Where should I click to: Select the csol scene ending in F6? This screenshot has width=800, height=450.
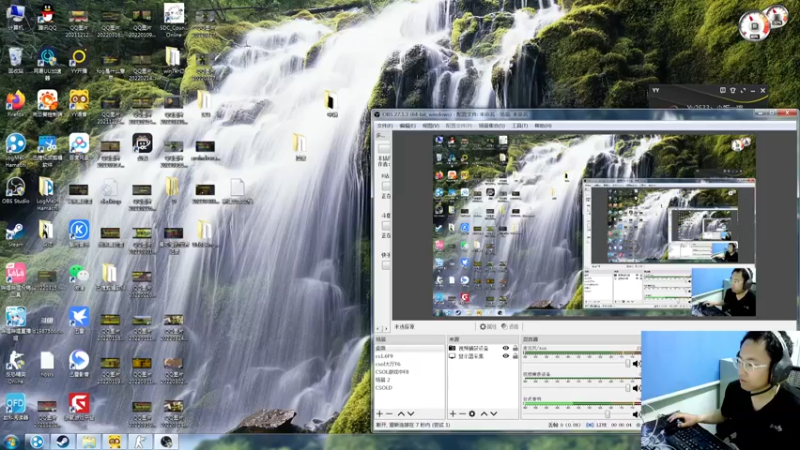(x=409, y=364)
